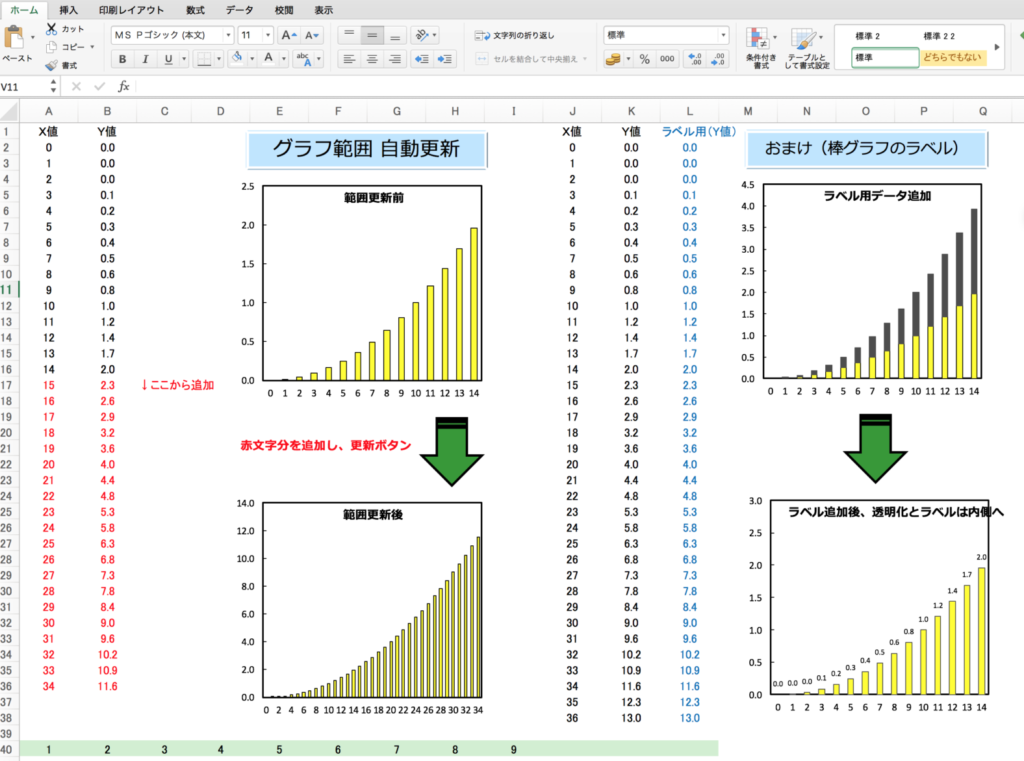Select the Format Painter brush icon

coord(50,64)
